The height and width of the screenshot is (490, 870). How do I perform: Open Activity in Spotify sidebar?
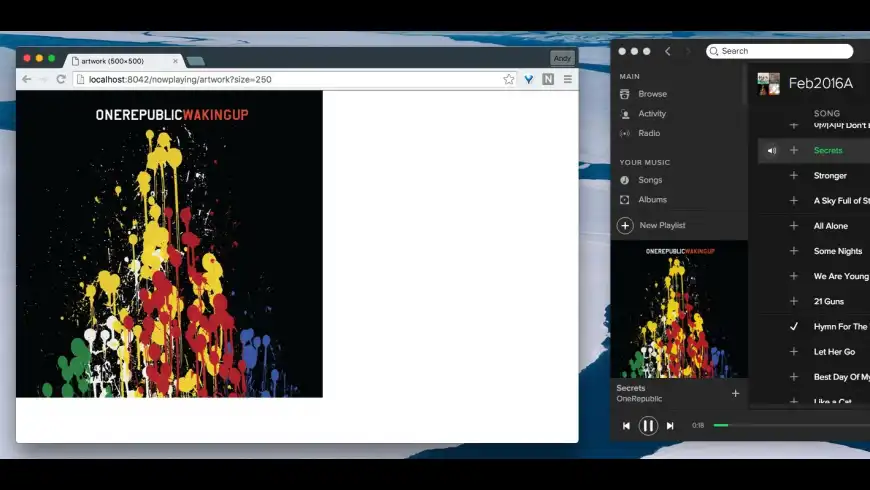tap(652, 113)
